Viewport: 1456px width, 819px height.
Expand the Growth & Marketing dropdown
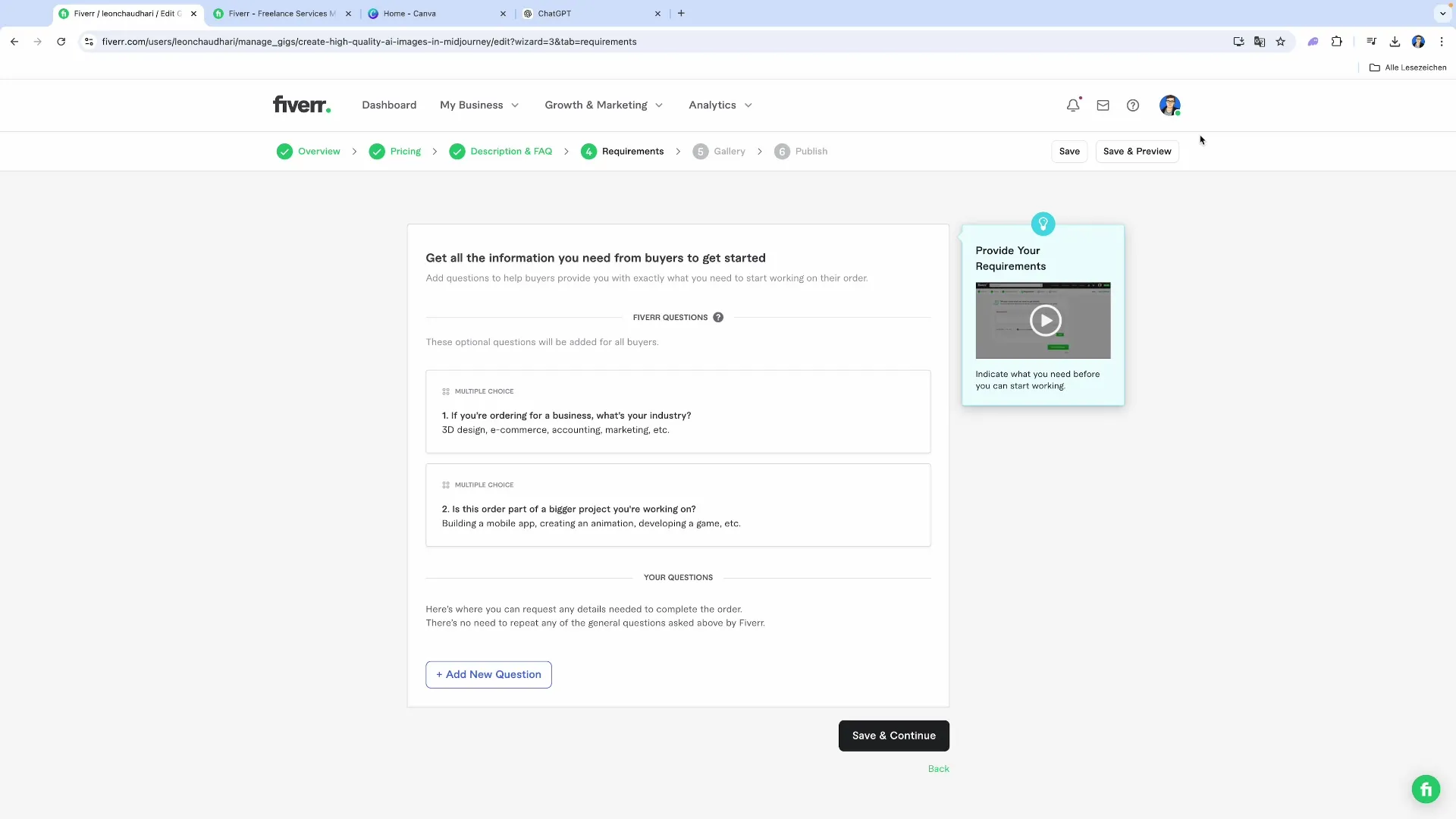click(x=604, y=105)
